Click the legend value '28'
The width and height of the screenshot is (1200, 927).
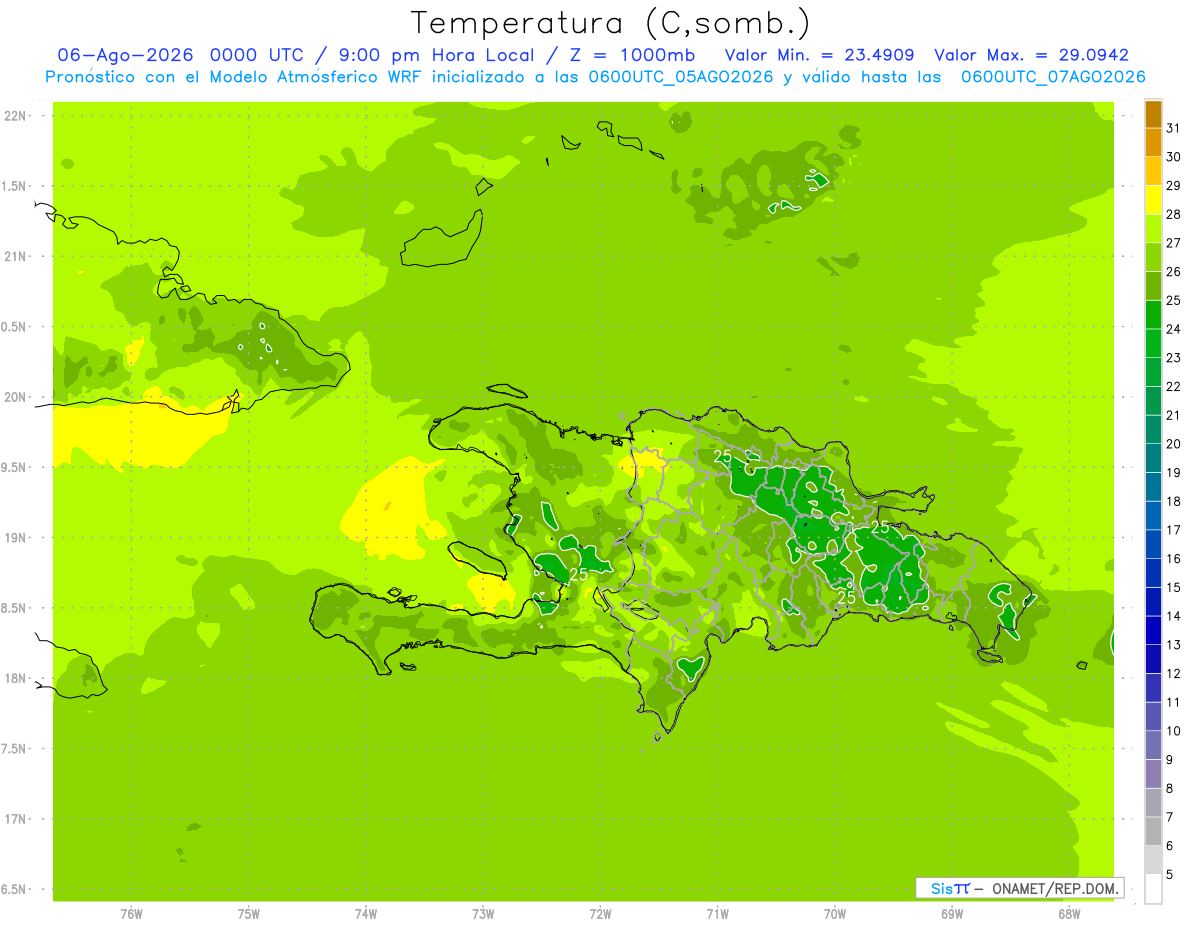[1174, 215]
